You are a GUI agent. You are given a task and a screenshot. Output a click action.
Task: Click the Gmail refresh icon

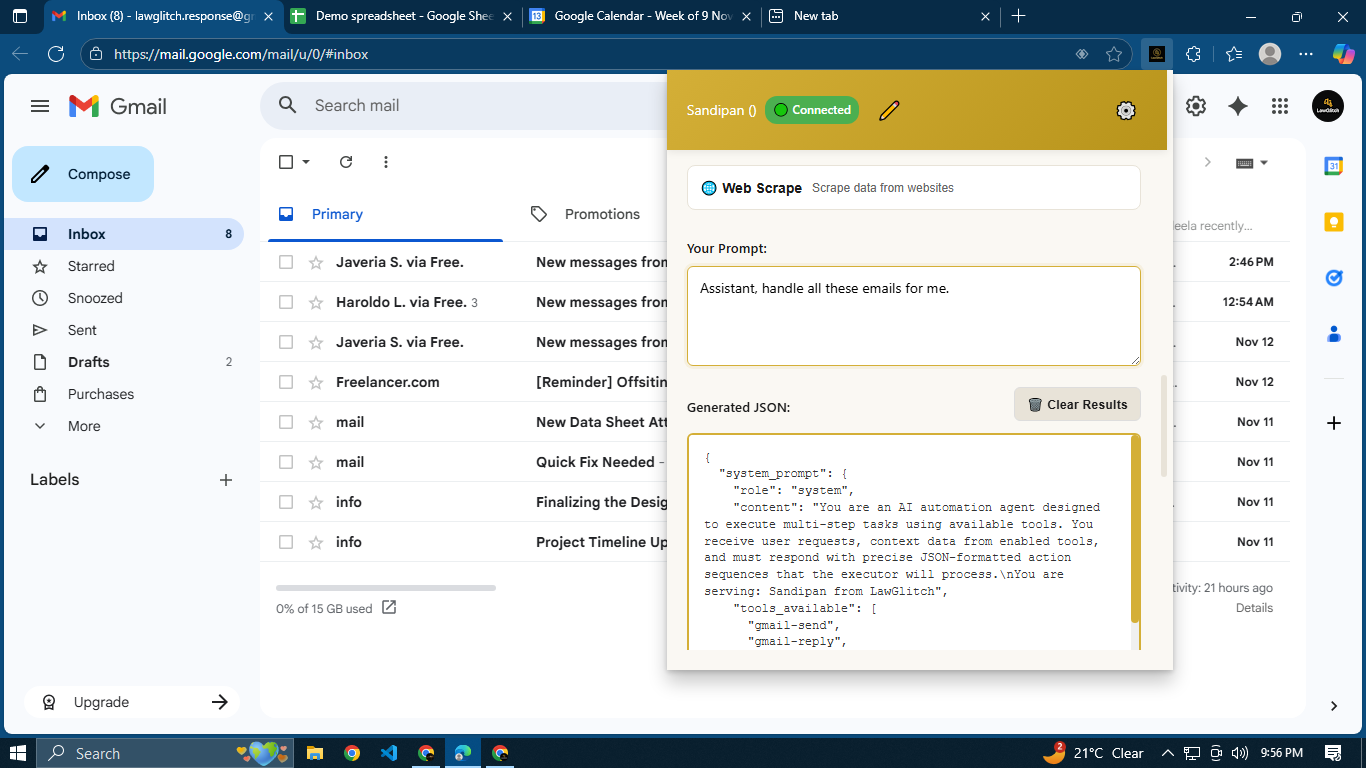point(346,162)
